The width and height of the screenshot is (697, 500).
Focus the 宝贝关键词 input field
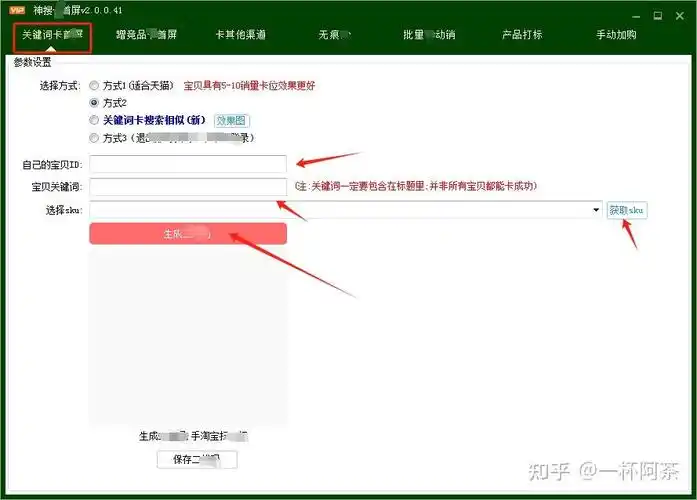[x=188, y=187]
